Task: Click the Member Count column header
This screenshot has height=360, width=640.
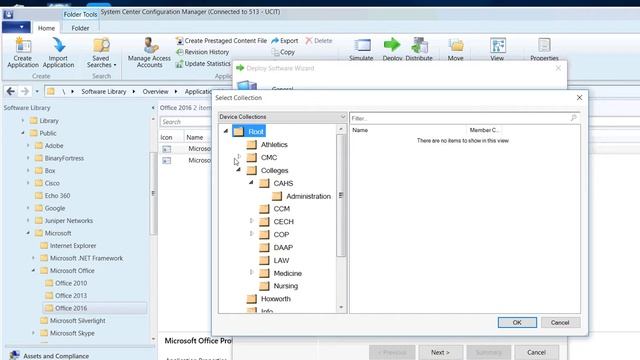Action: pyautogui.click(x=484, y=130)
